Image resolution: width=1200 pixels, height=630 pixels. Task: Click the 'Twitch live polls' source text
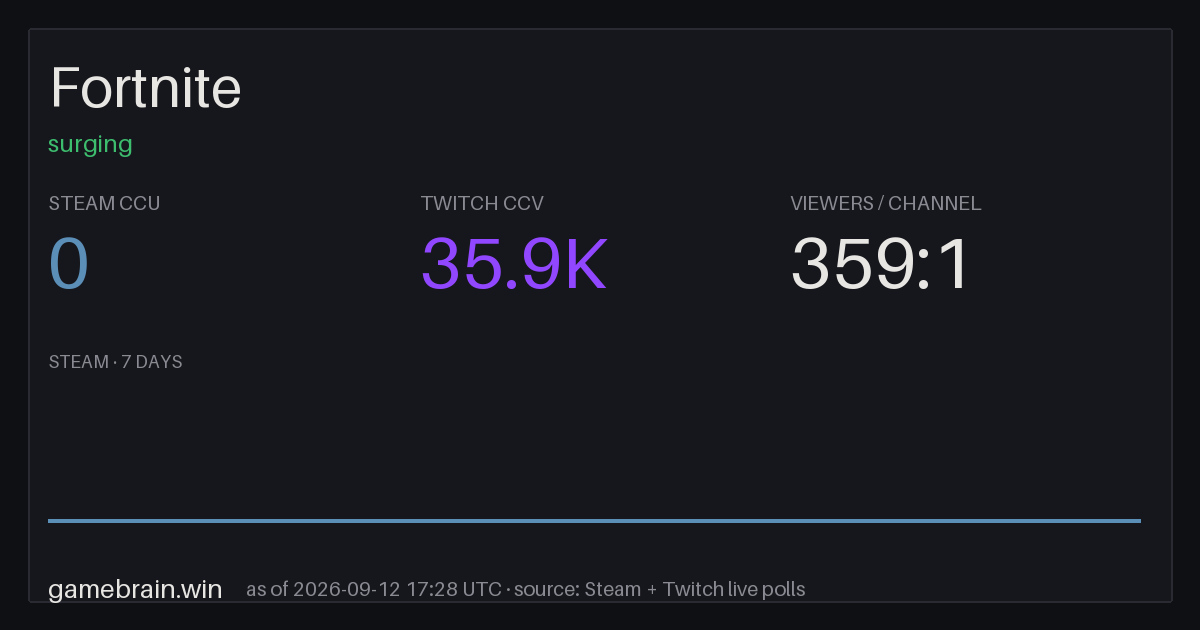[734, 589]
